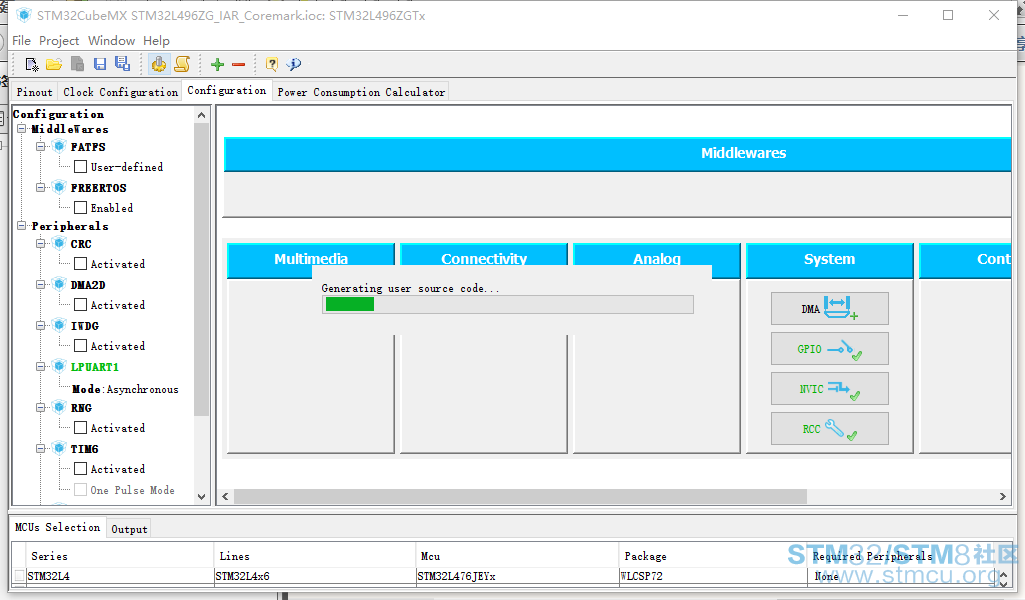1025x600 pixels.
Task: Click the code generation progress bar
Action: pyautogui.click(x=507, y=305)
